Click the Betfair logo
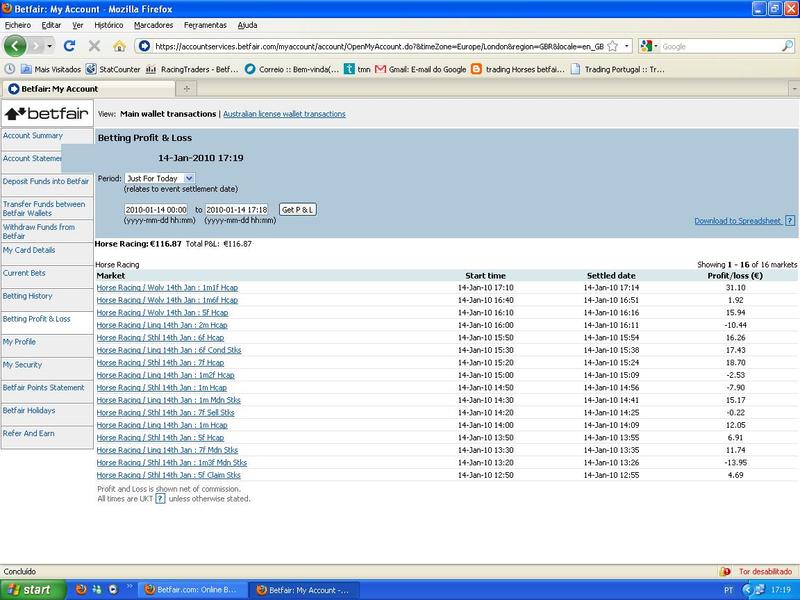Screen dimensions: 800x600 (47, 113)
